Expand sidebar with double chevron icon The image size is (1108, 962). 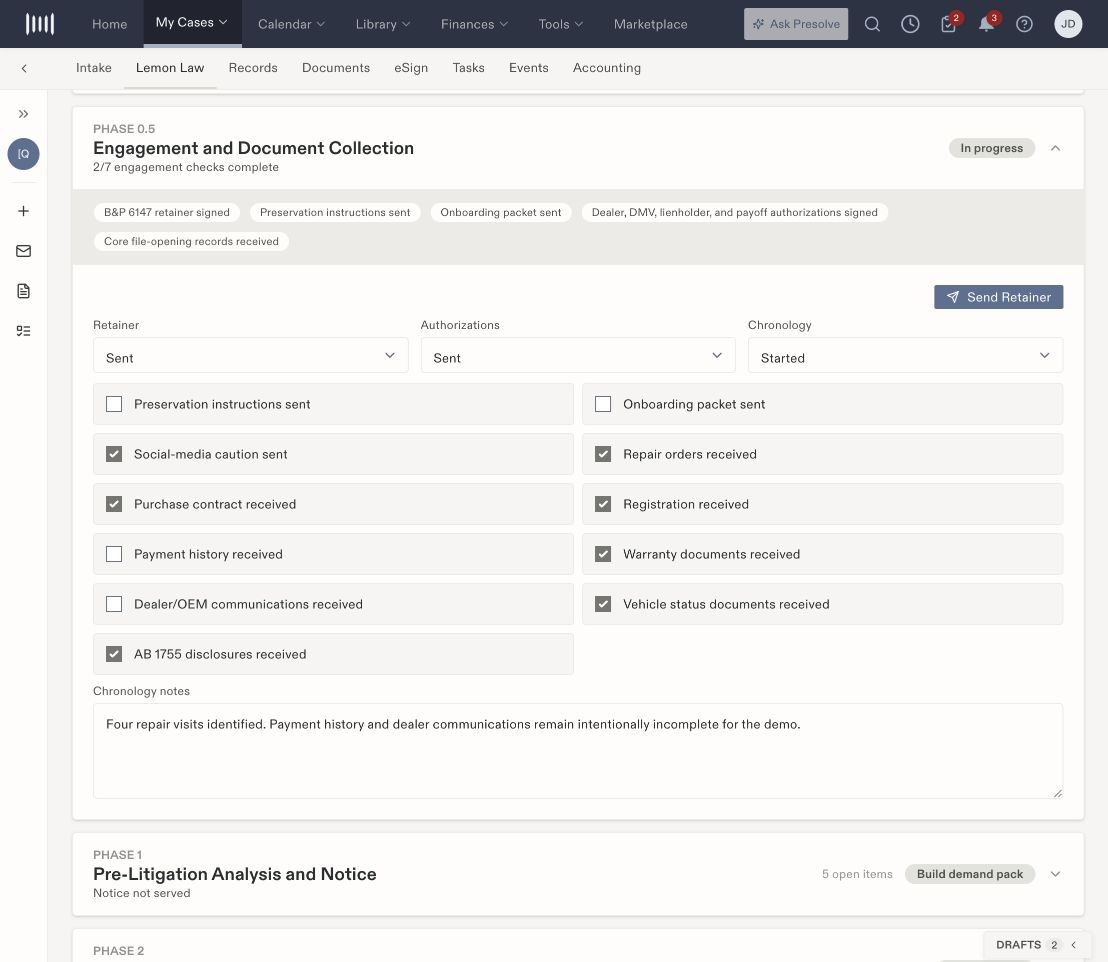(23, 114)
